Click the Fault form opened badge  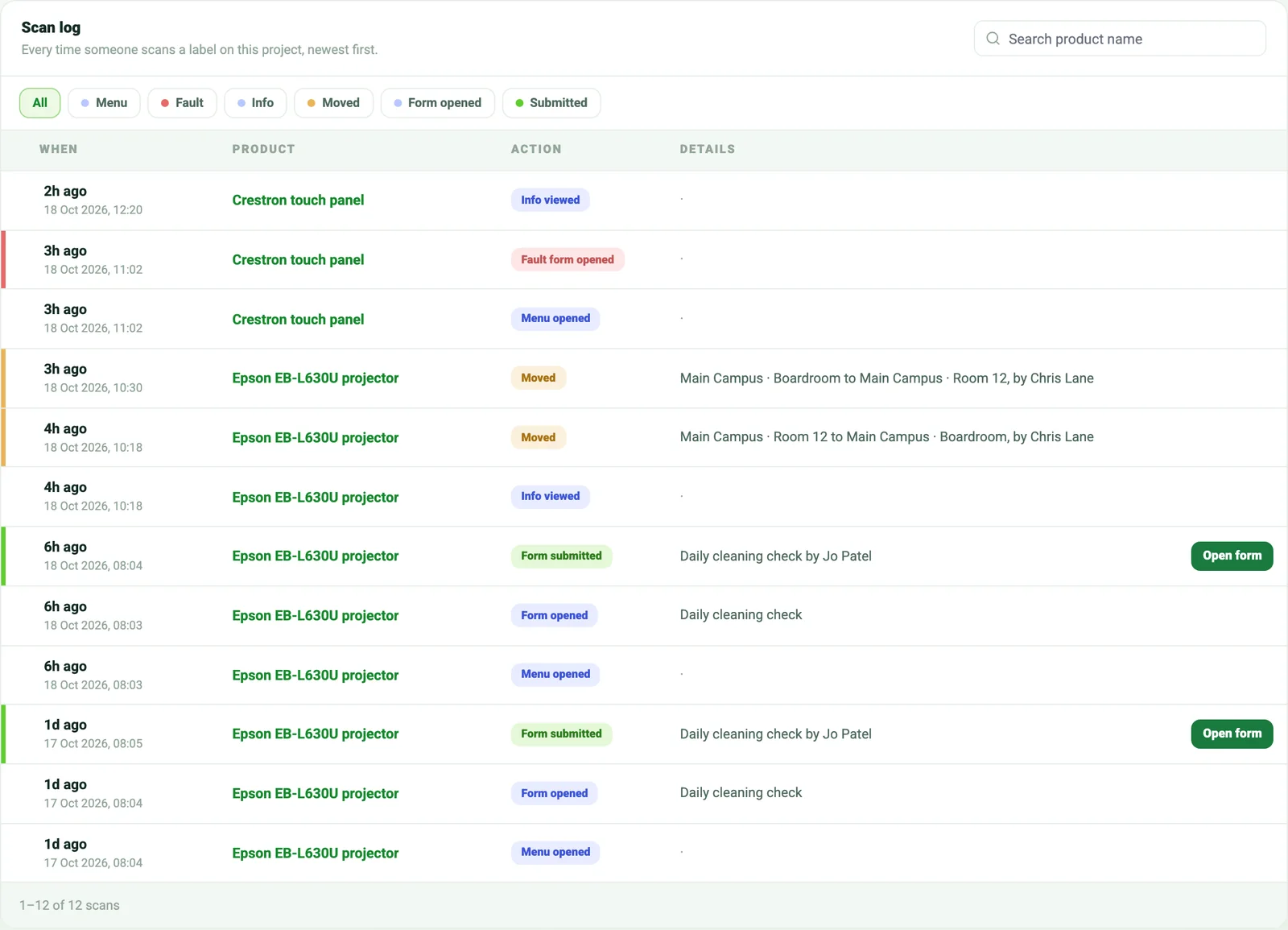pyautogui.click(x=568, y=259)
